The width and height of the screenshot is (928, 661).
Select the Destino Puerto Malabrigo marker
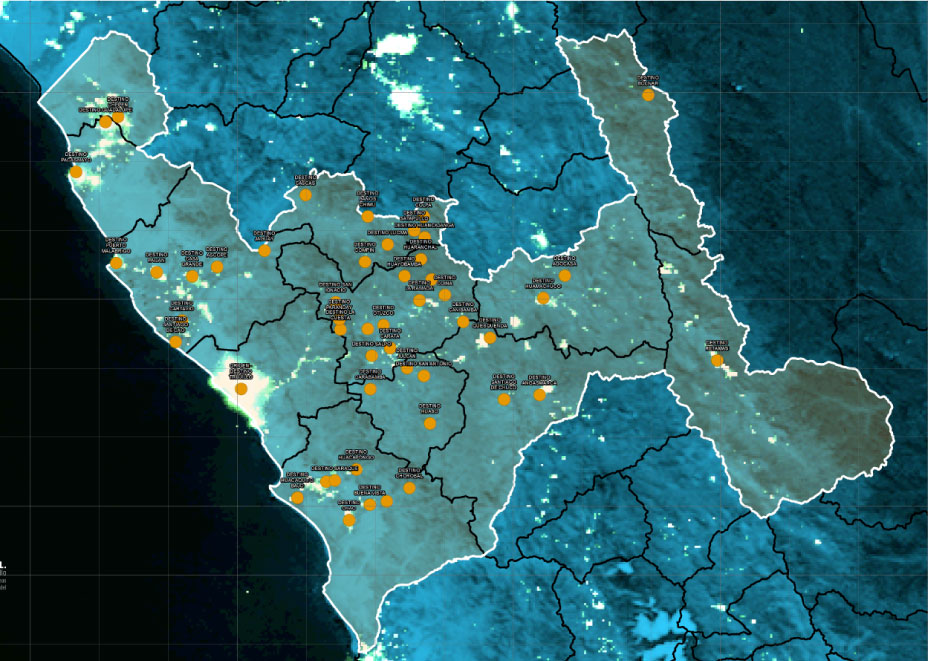[x=116, y=263]
